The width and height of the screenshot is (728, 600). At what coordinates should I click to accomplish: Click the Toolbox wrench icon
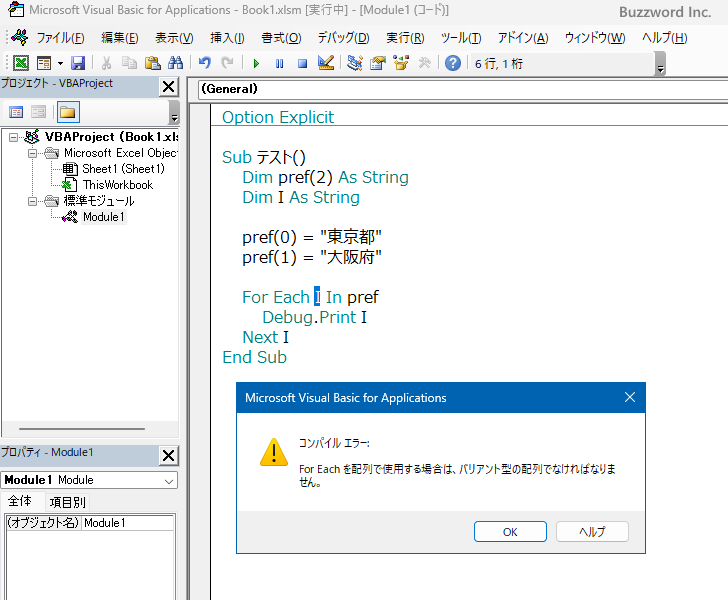[424, 63]
